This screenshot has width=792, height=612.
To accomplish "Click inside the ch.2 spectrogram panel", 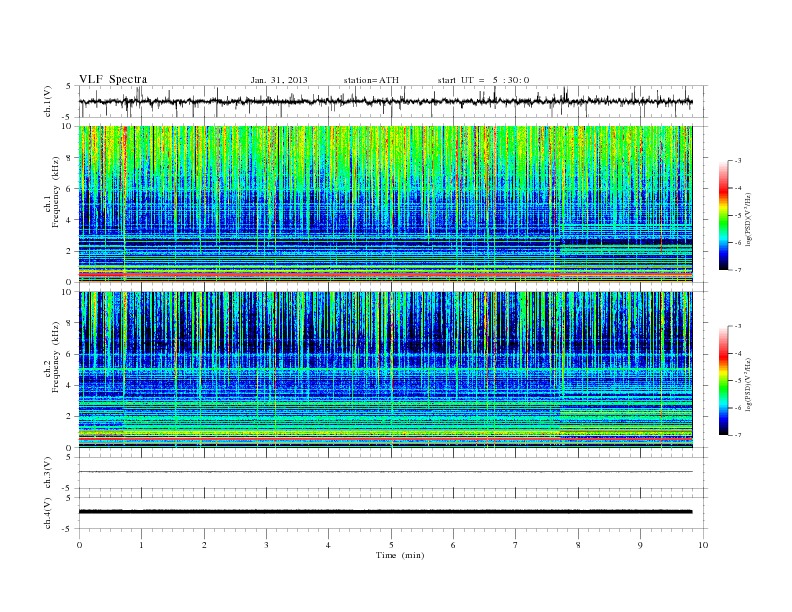I will [385, 369].
